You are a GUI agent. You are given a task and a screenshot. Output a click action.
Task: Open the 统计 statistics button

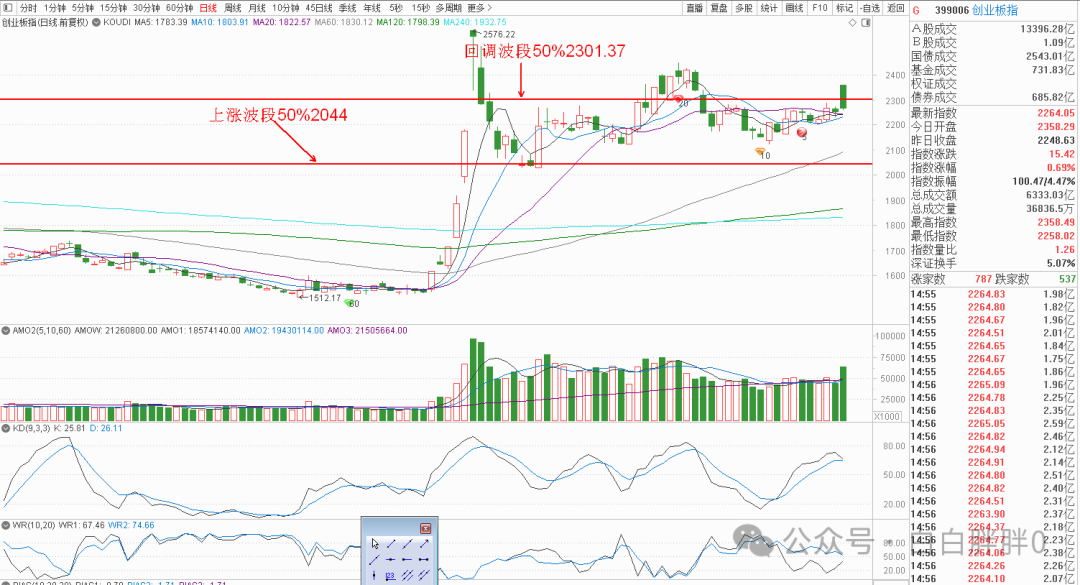pos(769,8)
